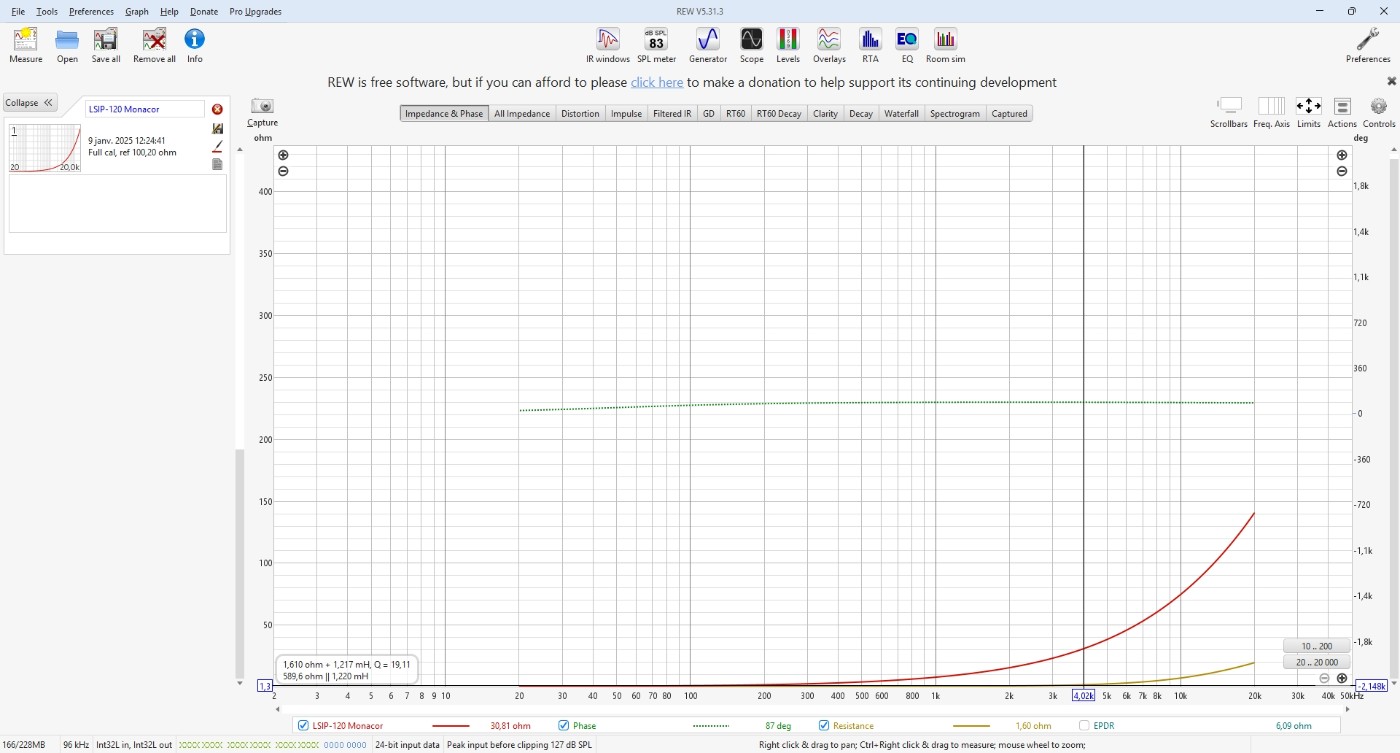Open the Room sim tool

point(945,46)
